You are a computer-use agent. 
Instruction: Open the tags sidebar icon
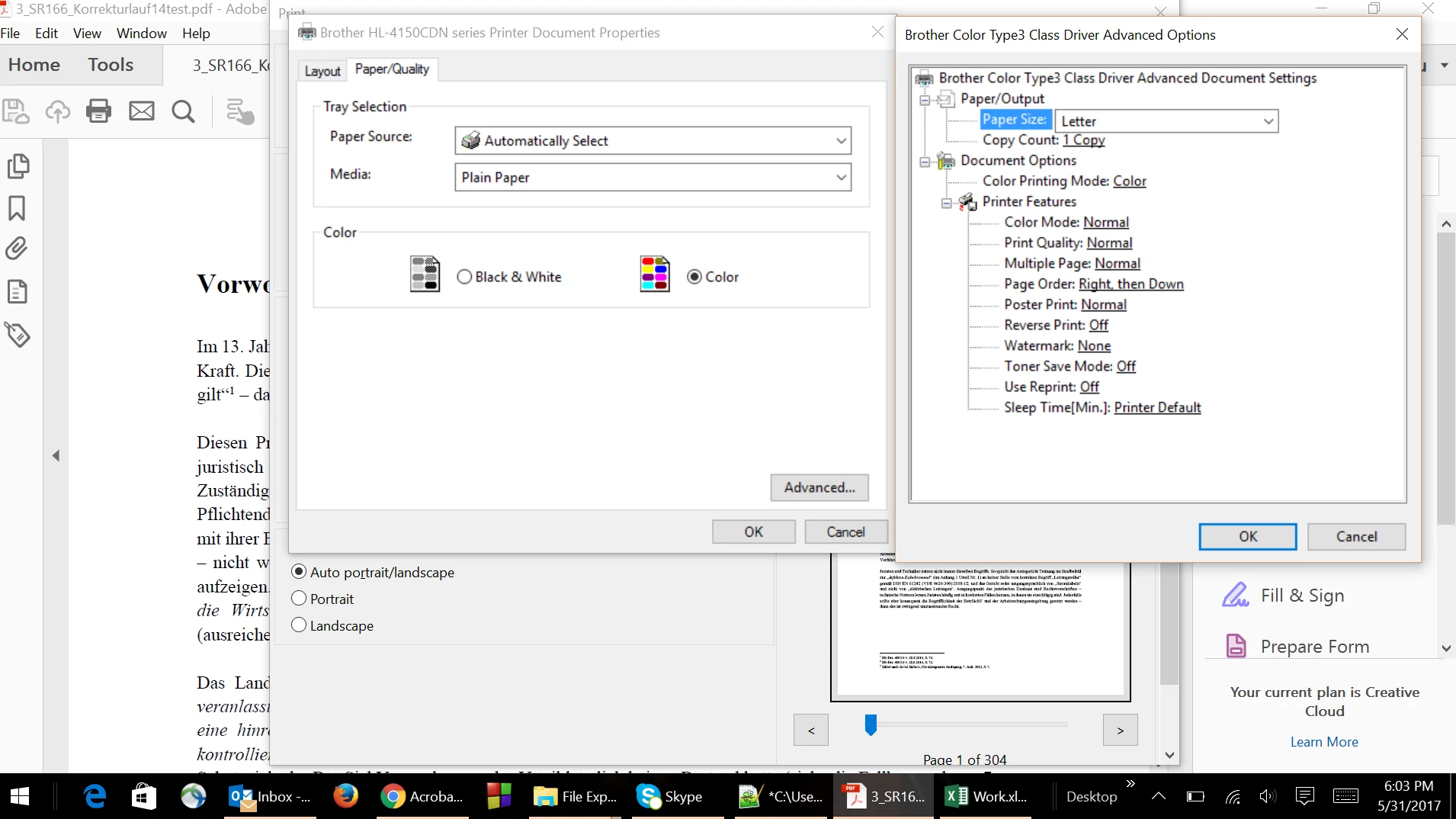[17, 334]
